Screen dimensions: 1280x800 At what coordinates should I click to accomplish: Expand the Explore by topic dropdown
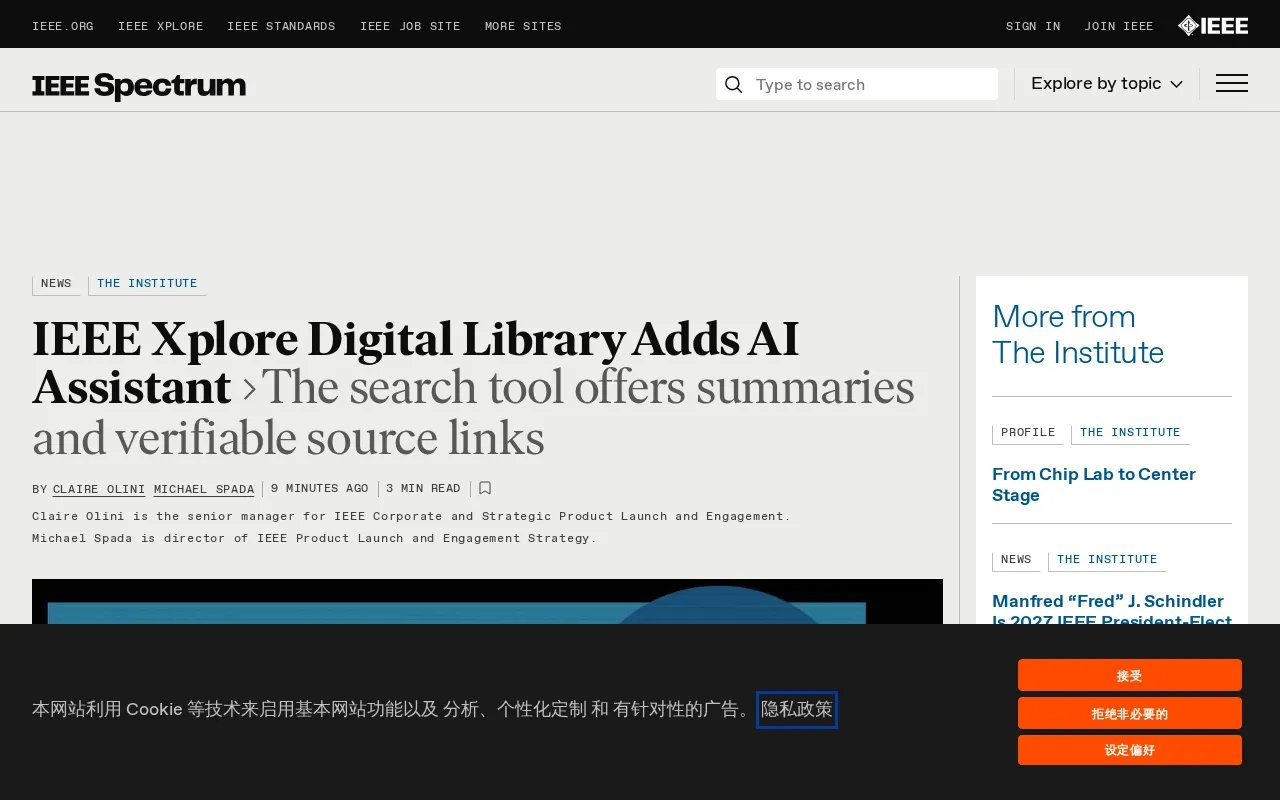1107,84
